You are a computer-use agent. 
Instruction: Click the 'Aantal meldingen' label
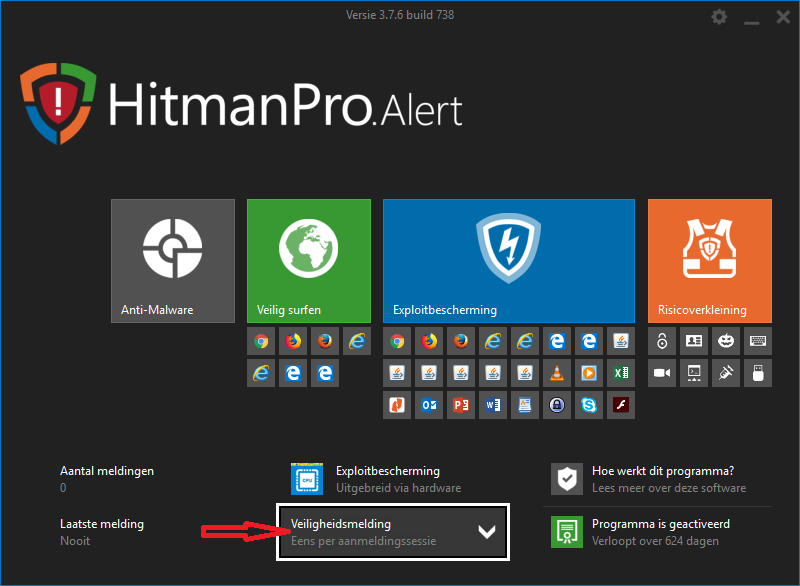pyautogui.click(x=107, y=471)
